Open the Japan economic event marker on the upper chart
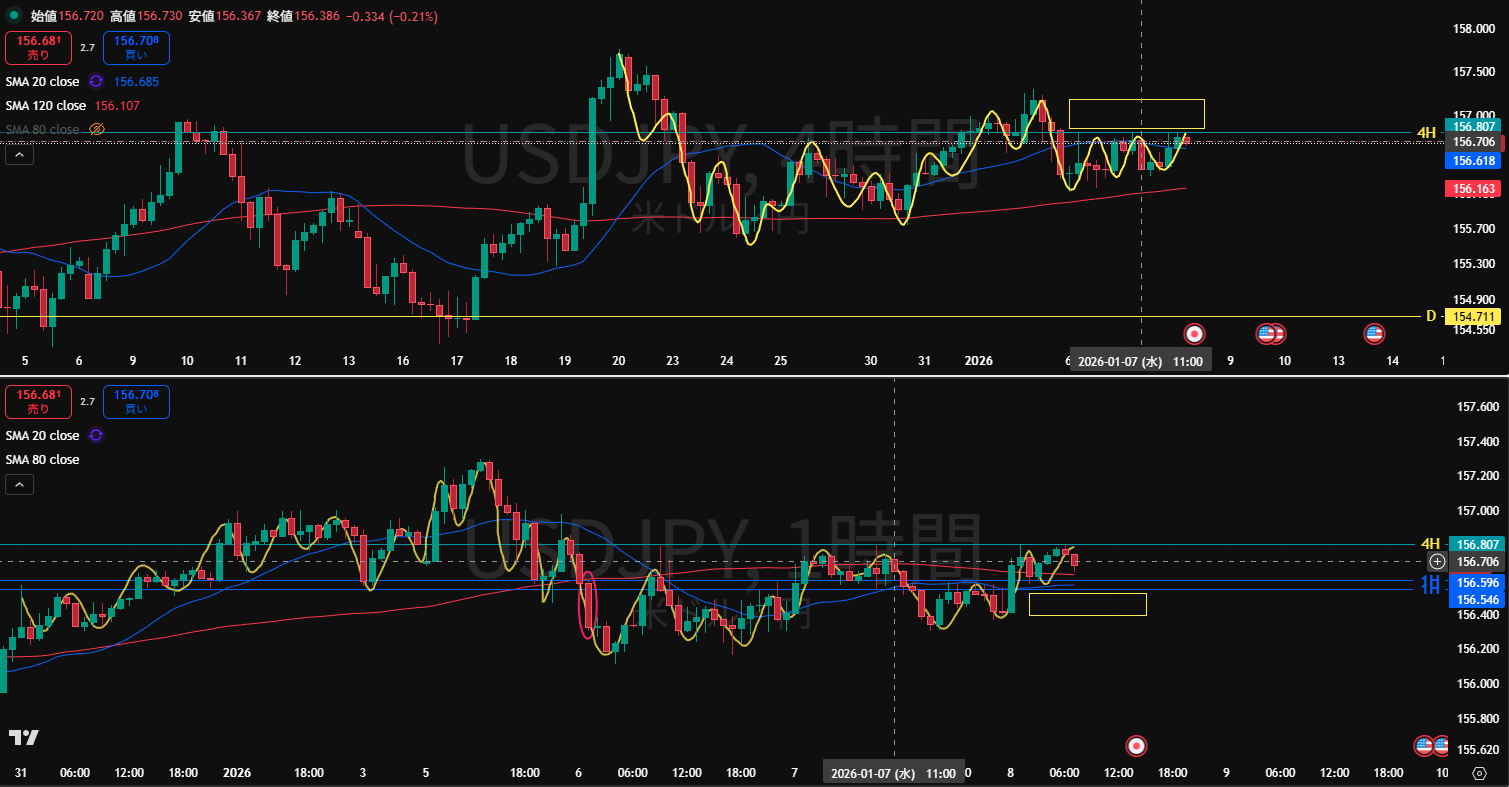 tap(1193, 333)
